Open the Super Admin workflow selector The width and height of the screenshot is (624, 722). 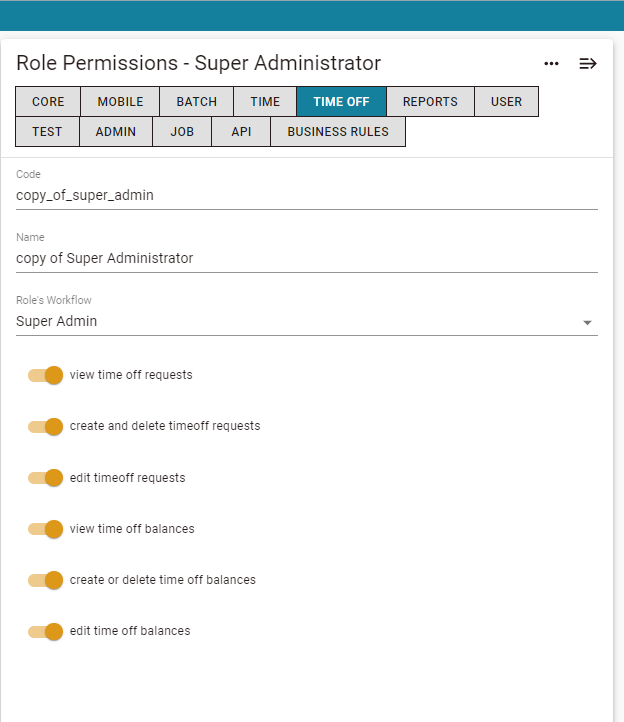307,321
